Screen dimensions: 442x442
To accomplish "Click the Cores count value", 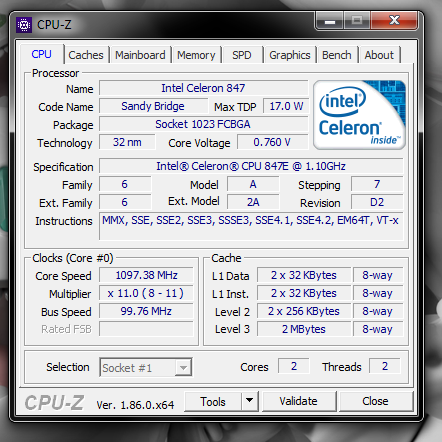I will click(x=294, y=366).
